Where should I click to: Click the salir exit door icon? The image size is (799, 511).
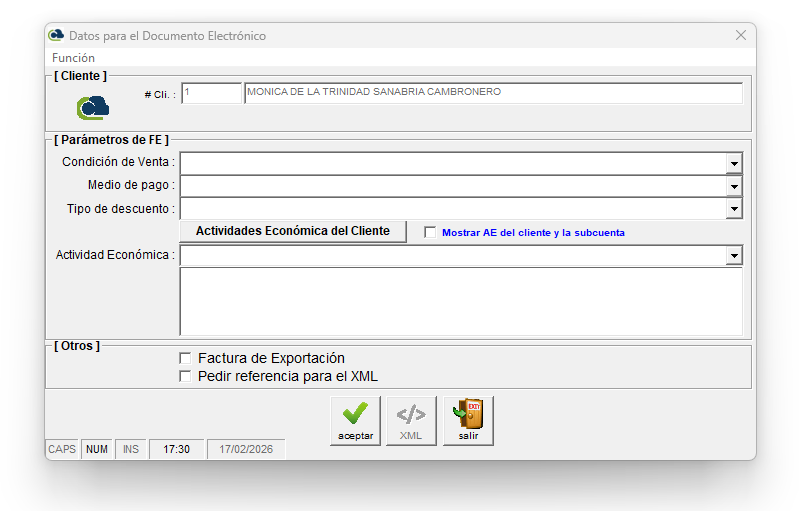468,420
